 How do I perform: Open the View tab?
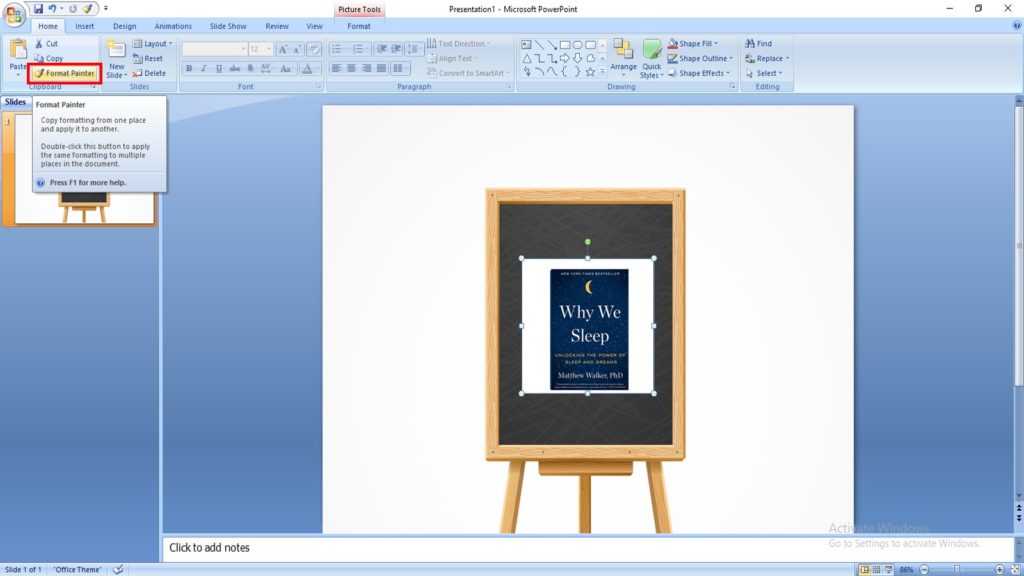pyautogui.click(x=314, y=26)
